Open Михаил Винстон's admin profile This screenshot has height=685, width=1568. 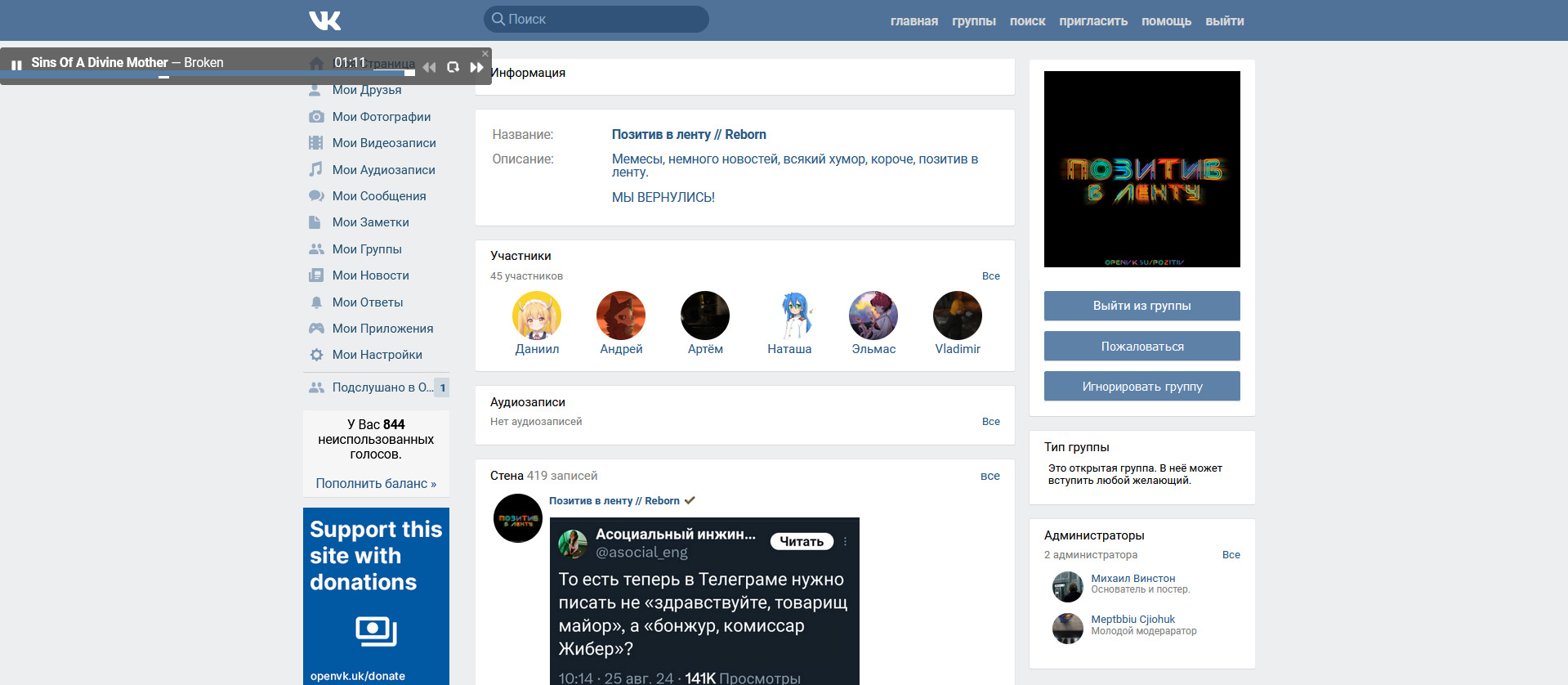click(x=1133, y=579)
